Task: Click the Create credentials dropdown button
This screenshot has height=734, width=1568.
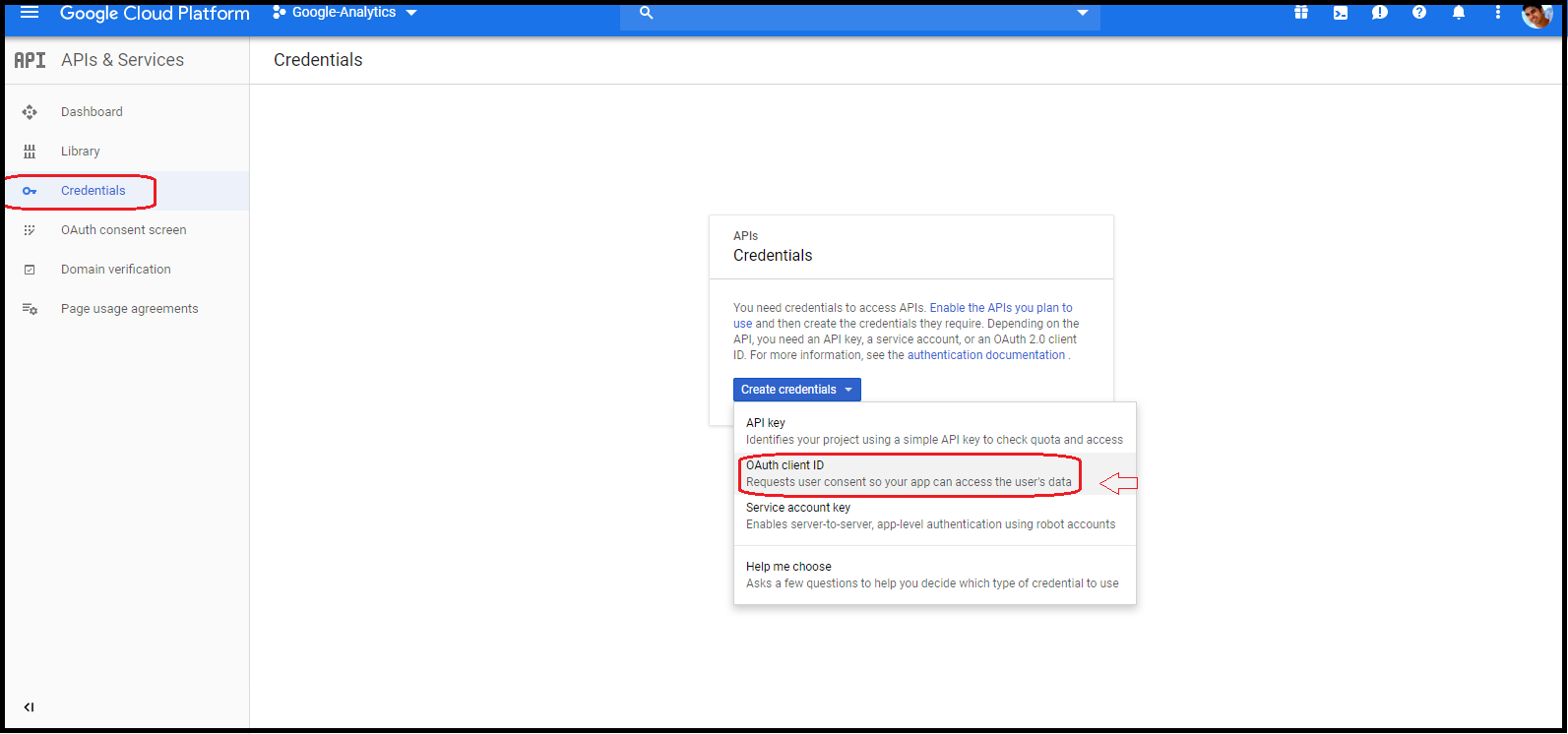Action: pos(797,390)
